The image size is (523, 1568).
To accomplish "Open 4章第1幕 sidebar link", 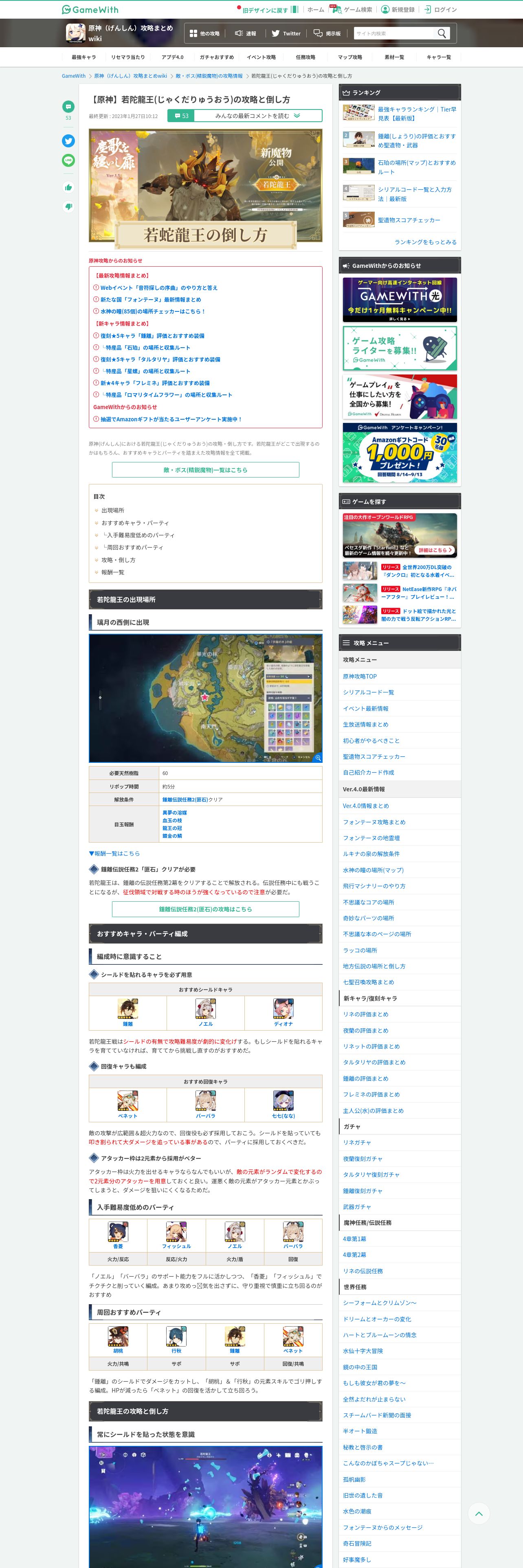I will 354,1239.
